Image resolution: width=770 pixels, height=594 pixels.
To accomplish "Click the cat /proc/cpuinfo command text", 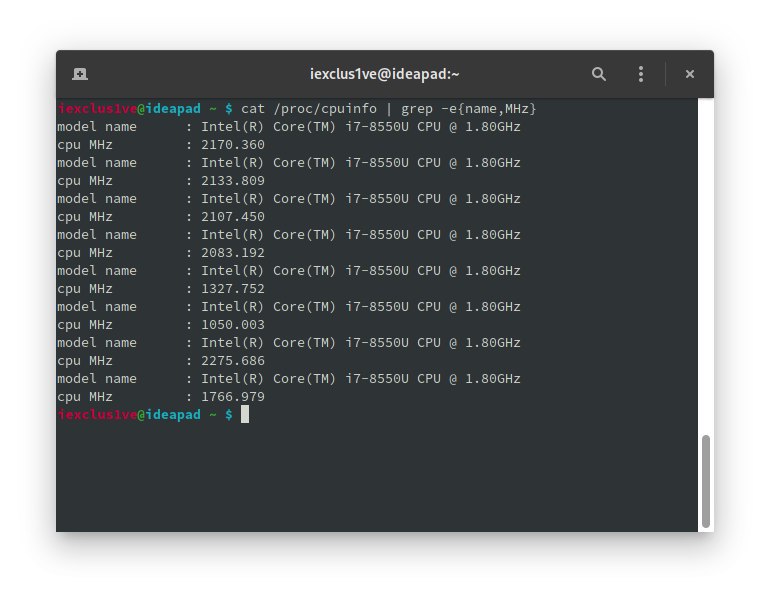I will pos(309,108).
